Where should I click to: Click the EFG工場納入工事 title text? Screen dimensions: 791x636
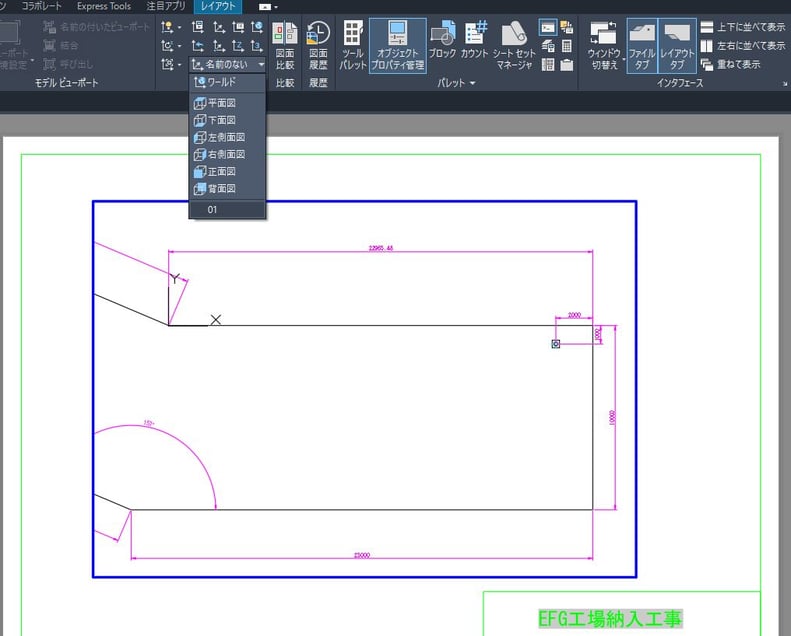click(610, 618)
